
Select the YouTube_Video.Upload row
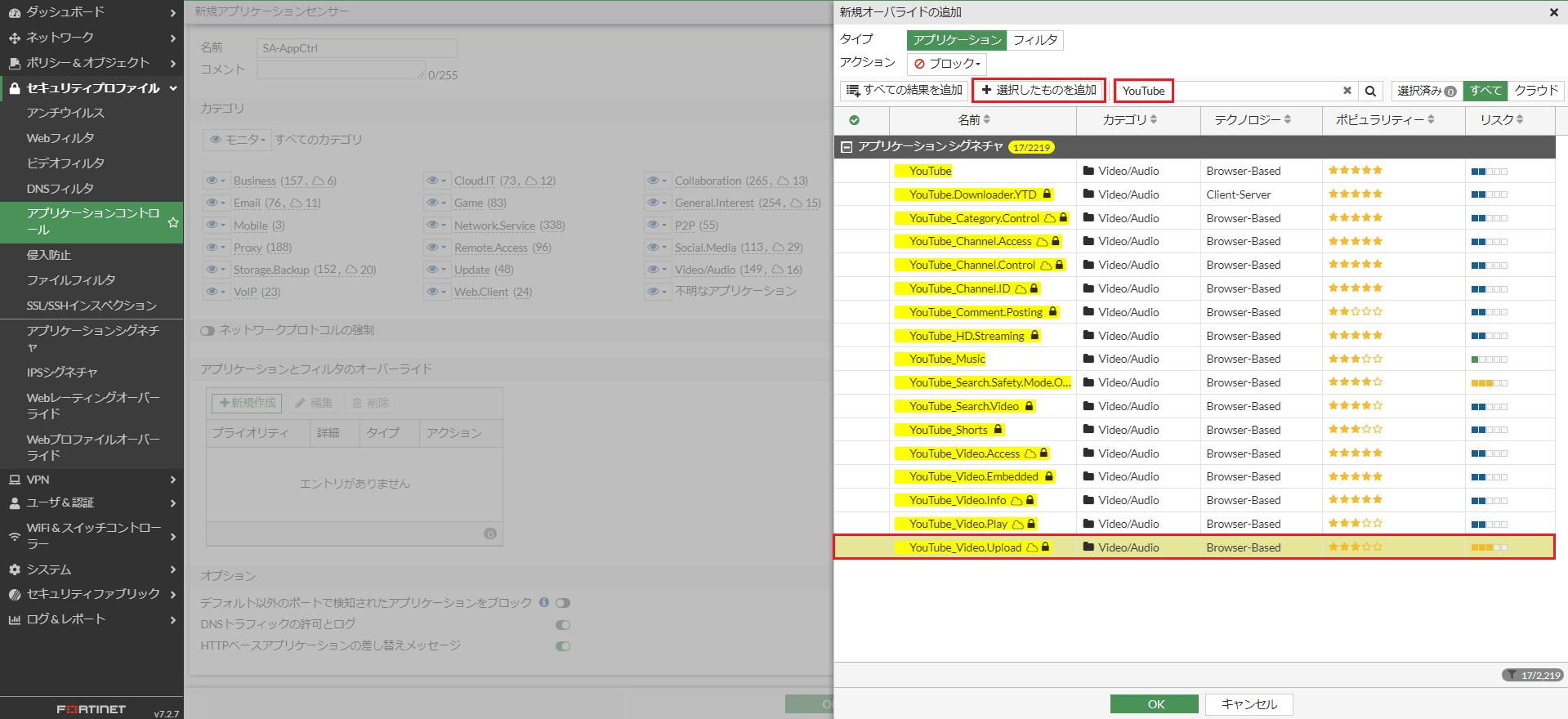(1194, 547)
